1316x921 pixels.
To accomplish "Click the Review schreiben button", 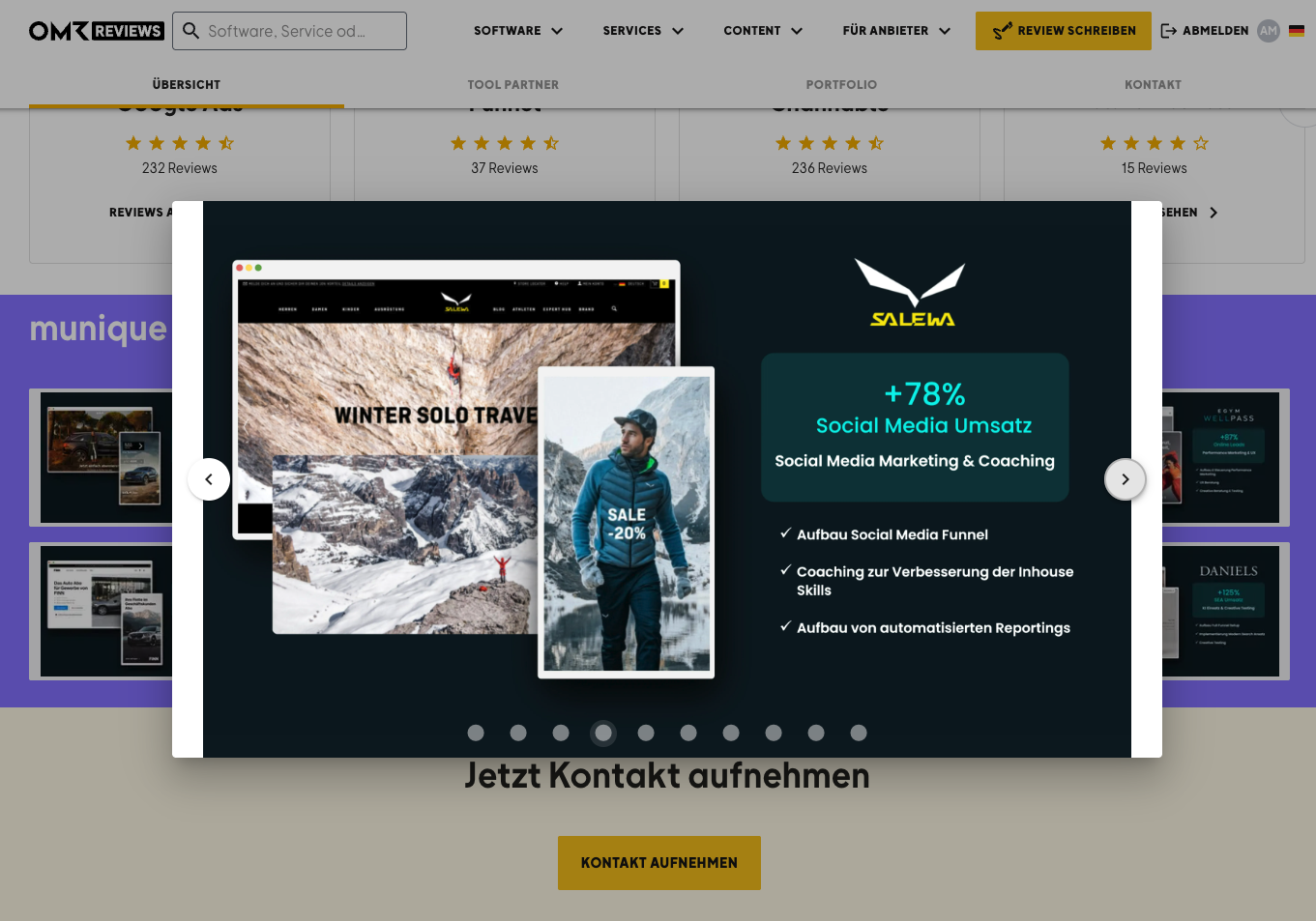I will tap(1064, 31).
